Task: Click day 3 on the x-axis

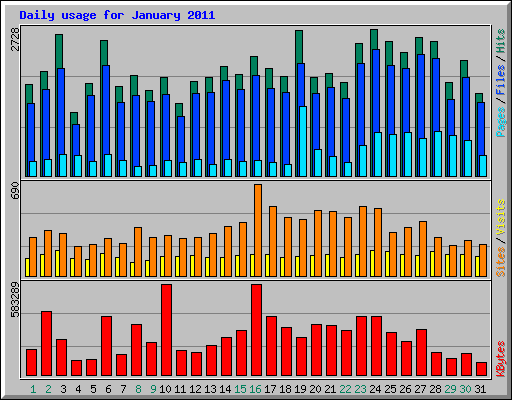Action: pos(63,389)
